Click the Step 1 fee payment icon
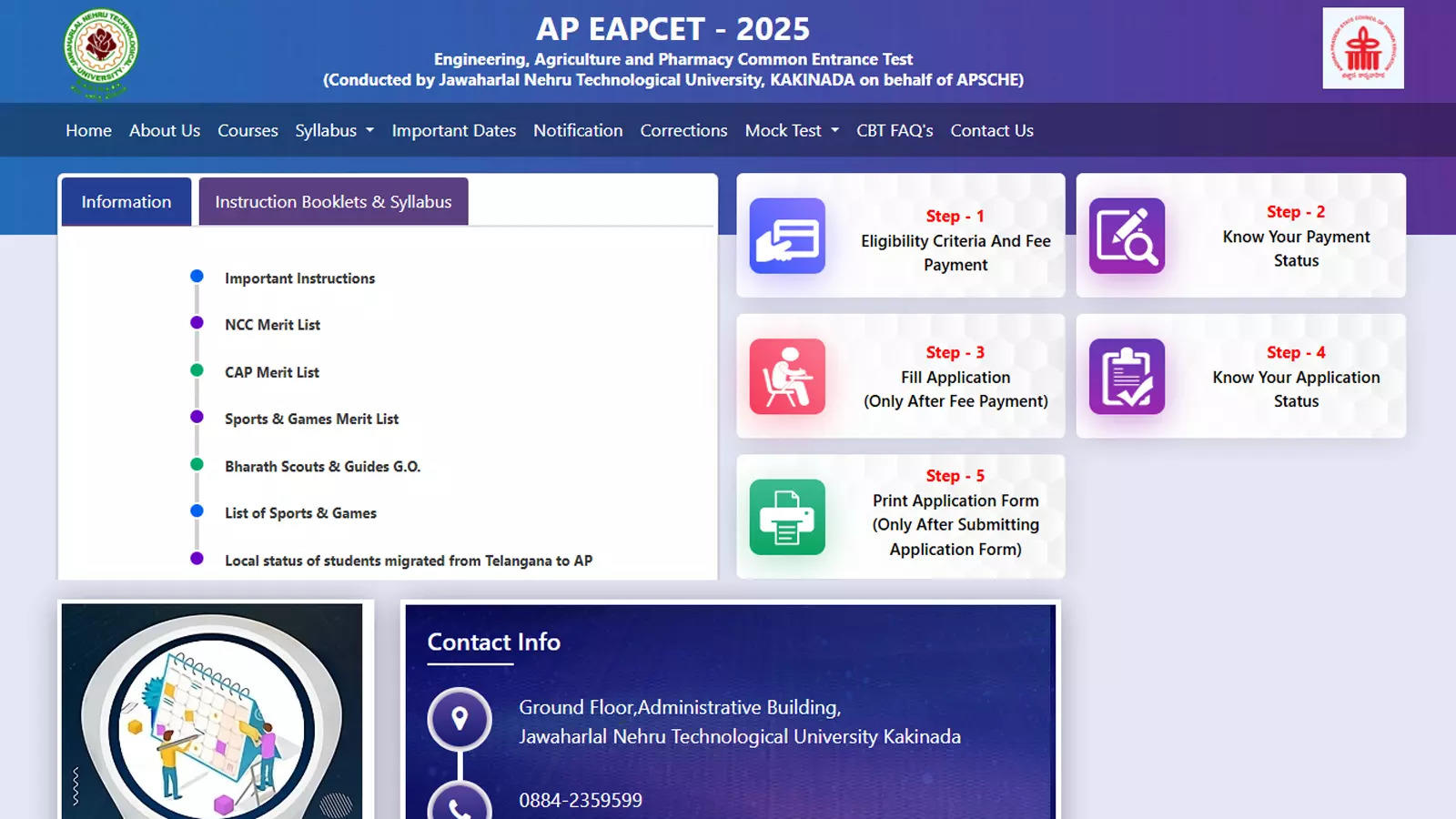The image size is (1456, 819). pos(787,236)
